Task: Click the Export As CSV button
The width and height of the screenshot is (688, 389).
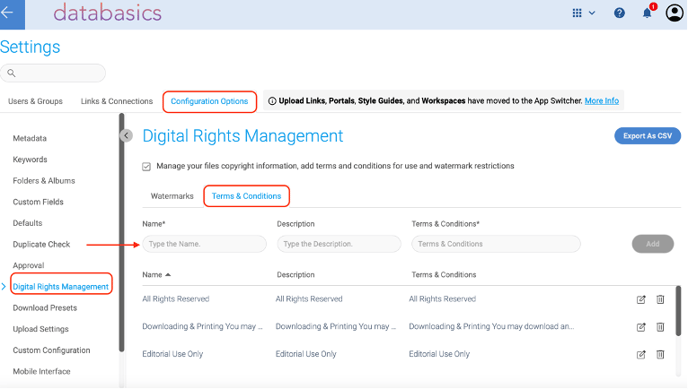Action: pyautogui.click(x=648, y=136)
